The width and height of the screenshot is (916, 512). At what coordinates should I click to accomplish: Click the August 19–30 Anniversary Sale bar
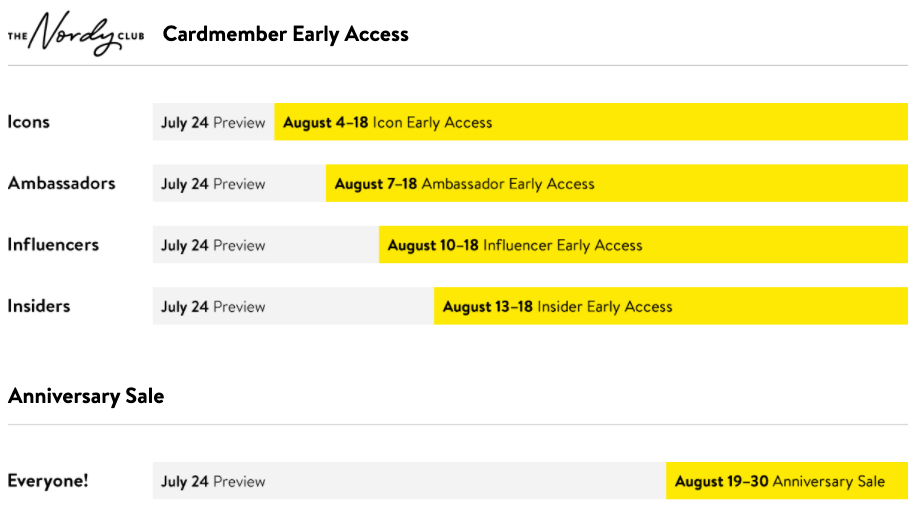click(787, 480)
